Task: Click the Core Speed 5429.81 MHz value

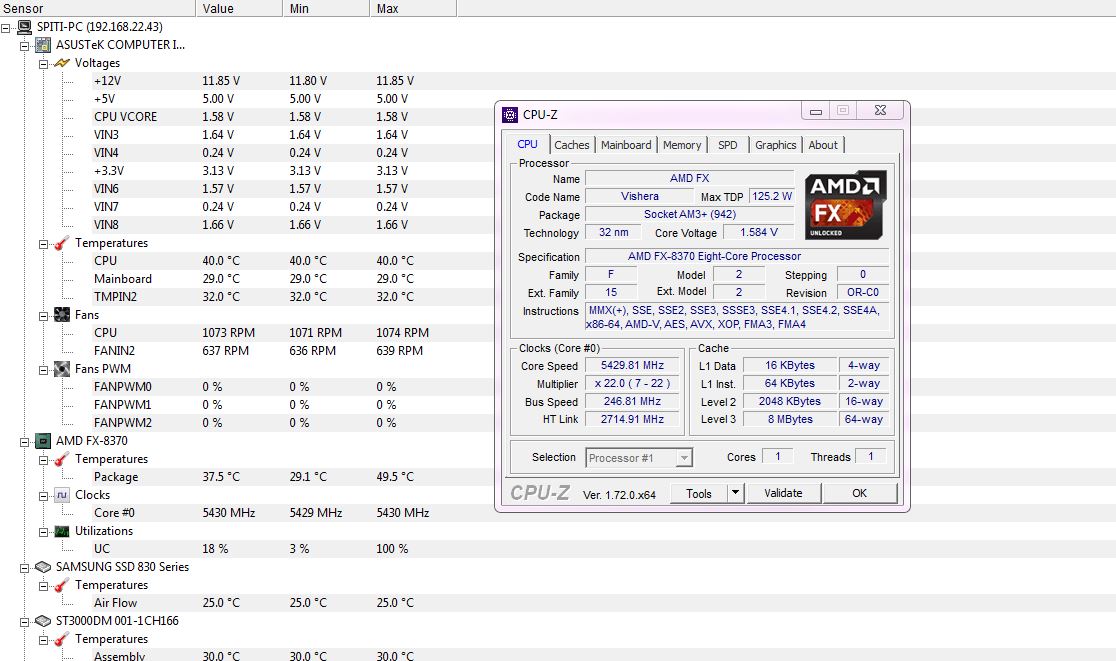Action: 632,365
